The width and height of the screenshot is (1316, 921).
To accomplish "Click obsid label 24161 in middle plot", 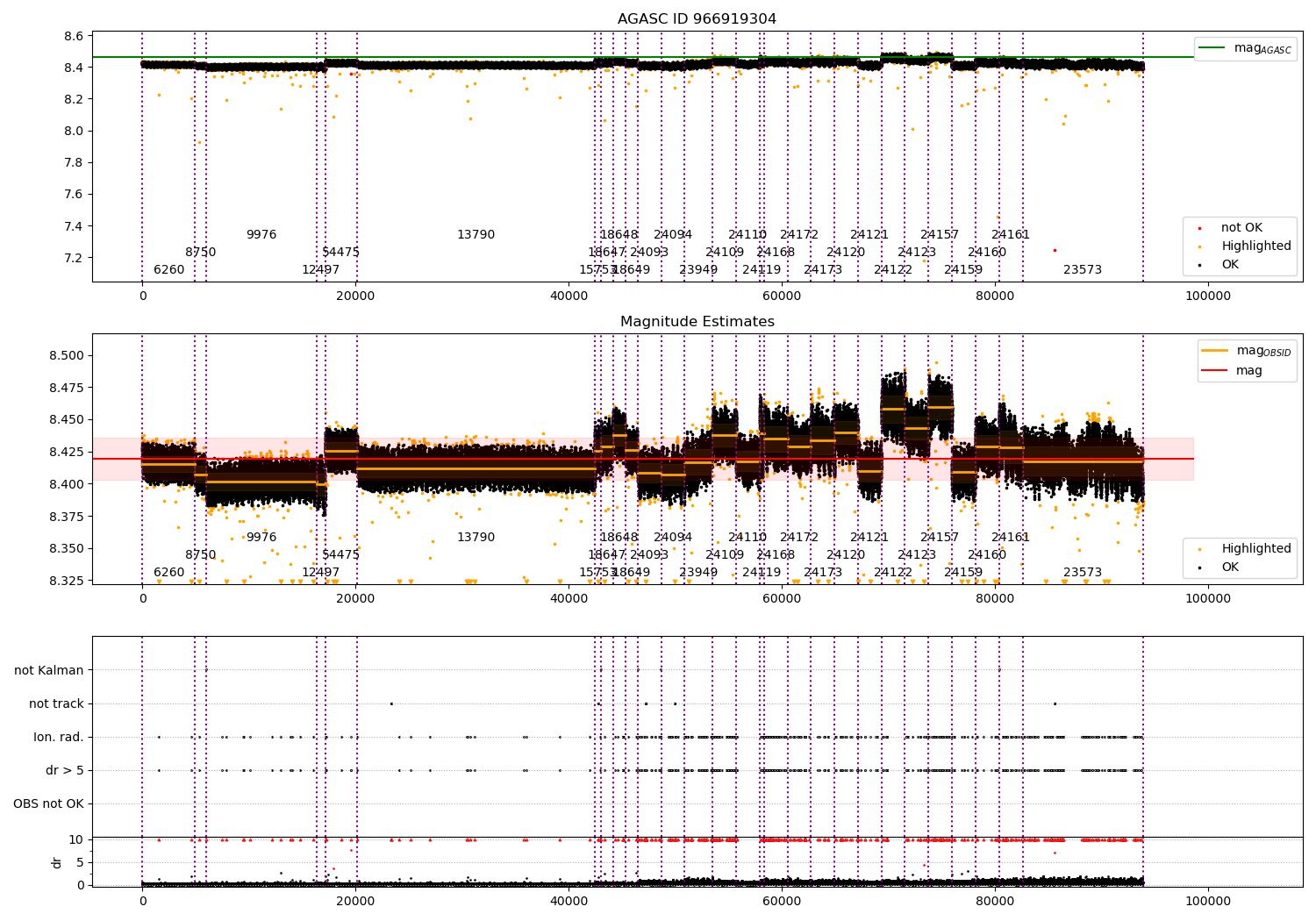I will (x=1011, y=538).
